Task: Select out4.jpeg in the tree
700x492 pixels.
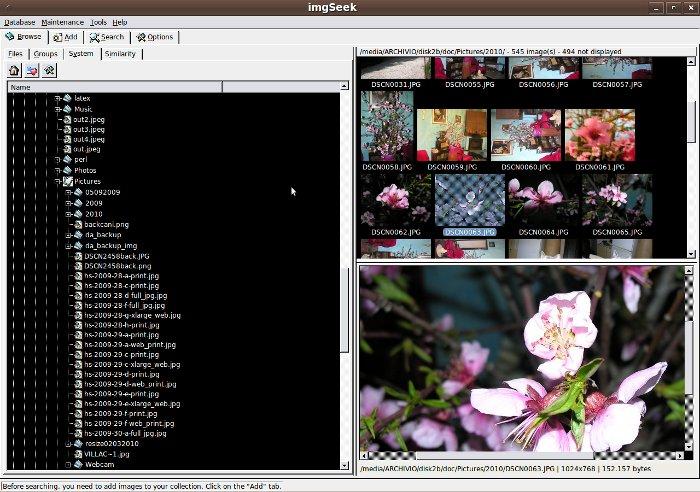Action: pyautogui.click(x=89, y=139)
